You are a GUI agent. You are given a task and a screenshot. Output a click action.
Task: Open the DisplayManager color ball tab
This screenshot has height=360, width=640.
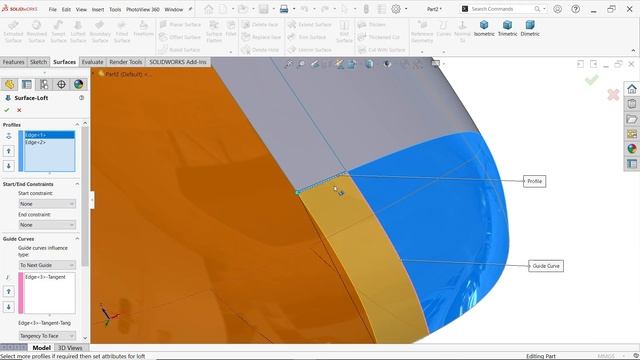[78, 84]
